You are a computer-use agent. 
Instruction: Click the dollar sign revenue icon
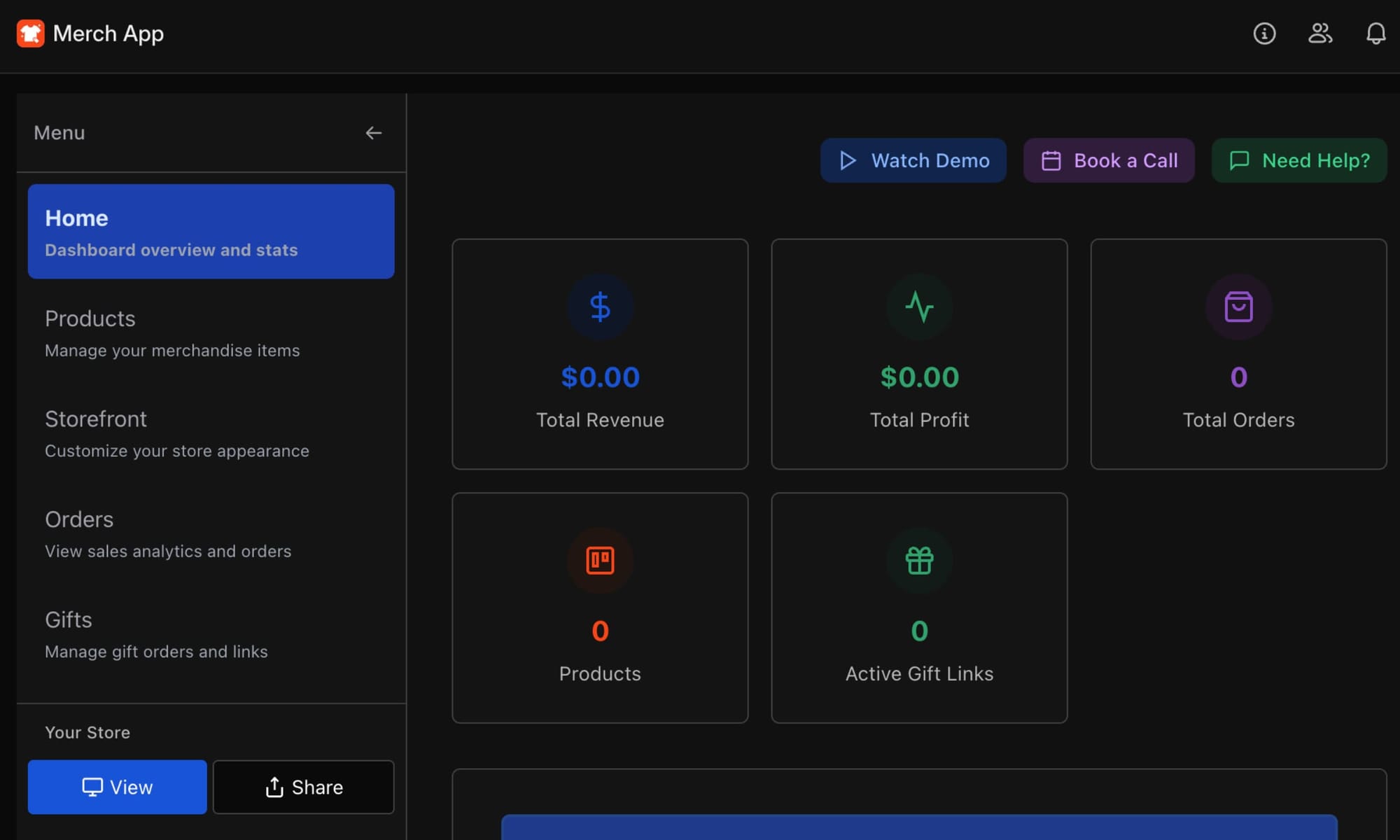(600, 307)
